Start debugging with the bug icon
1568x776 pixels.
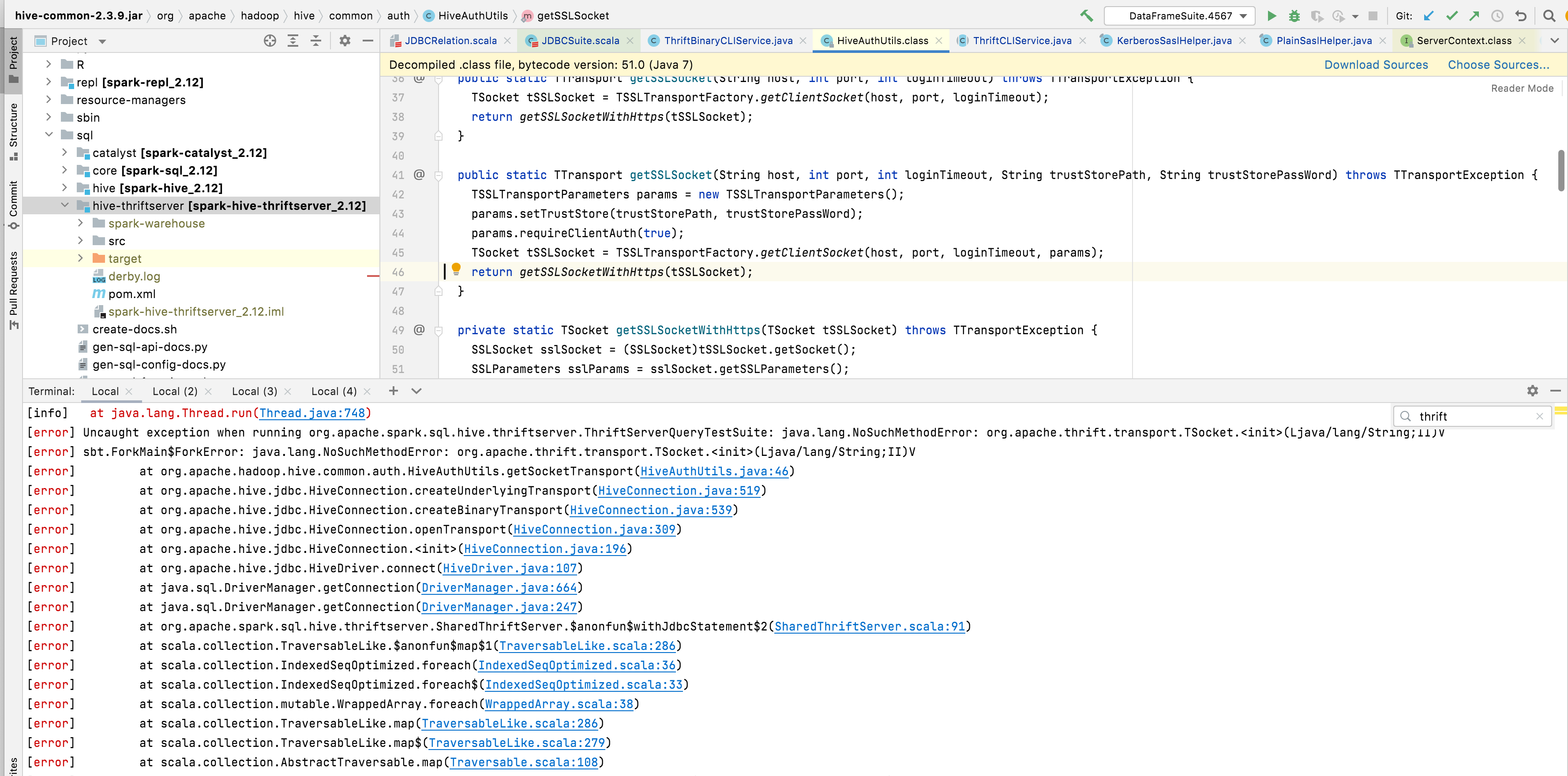1294,16
